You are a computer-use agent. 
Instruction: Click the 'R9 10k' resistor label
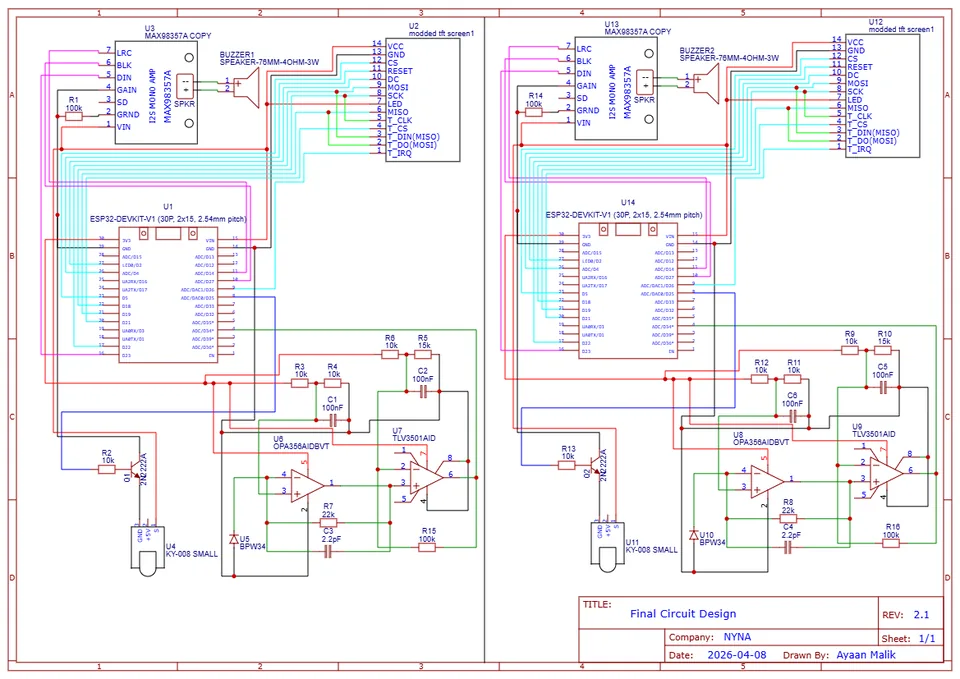pos(850,338)
